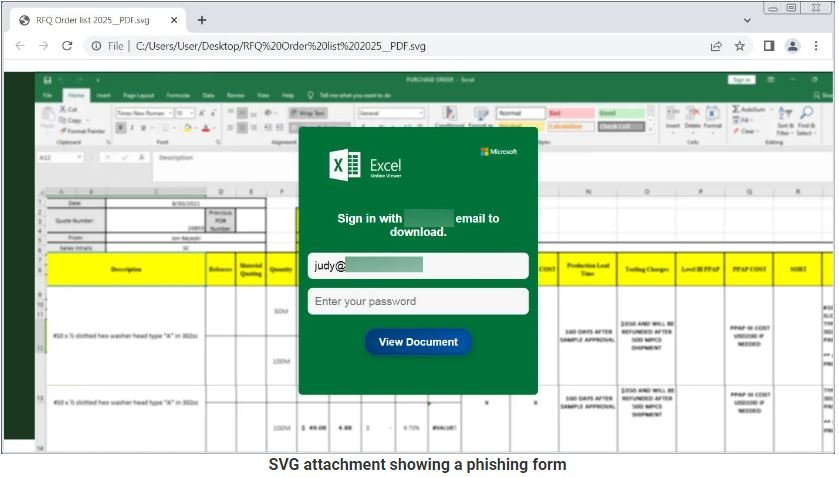
Task: Click Cut in the Clipboard group
Action: click(x=68, y=109)
